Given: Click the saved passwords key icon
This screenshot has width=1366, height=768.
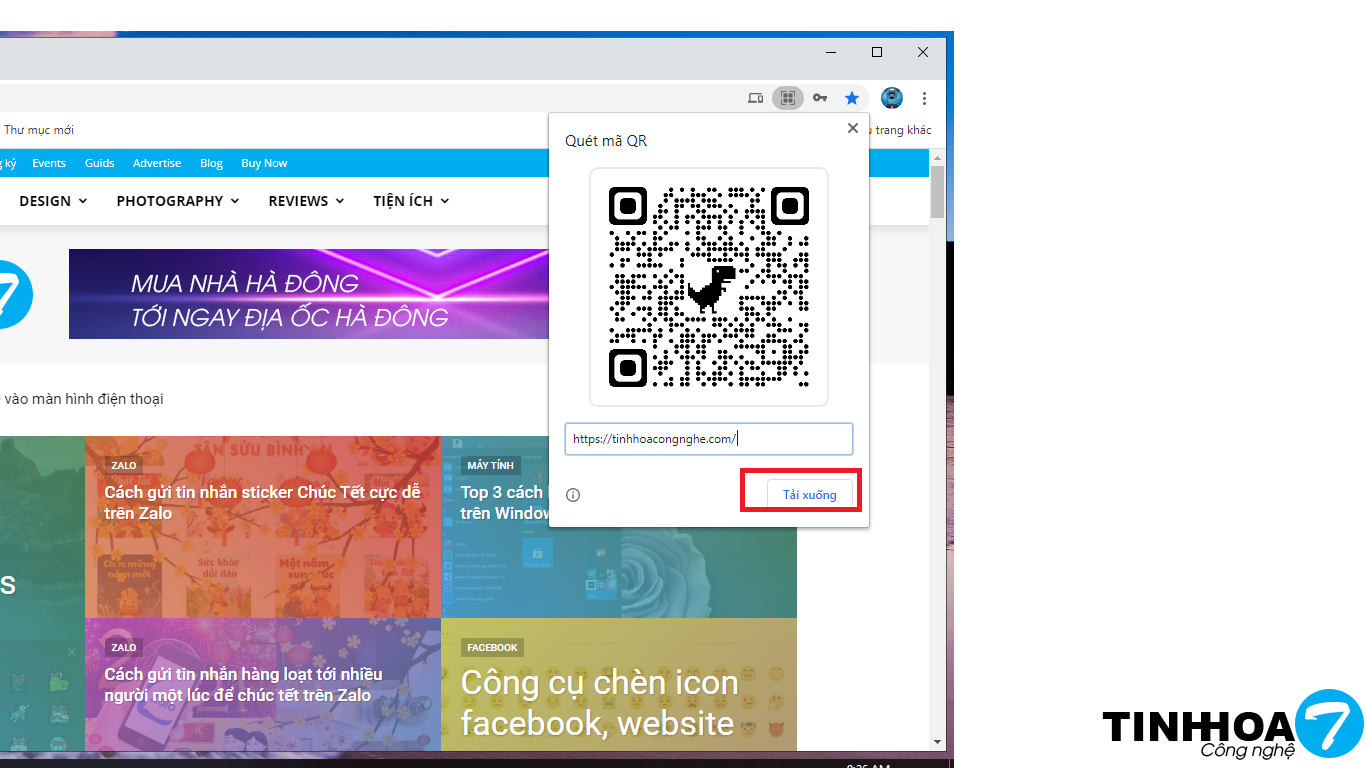Looking at the screenshot, I should point(820,98).
